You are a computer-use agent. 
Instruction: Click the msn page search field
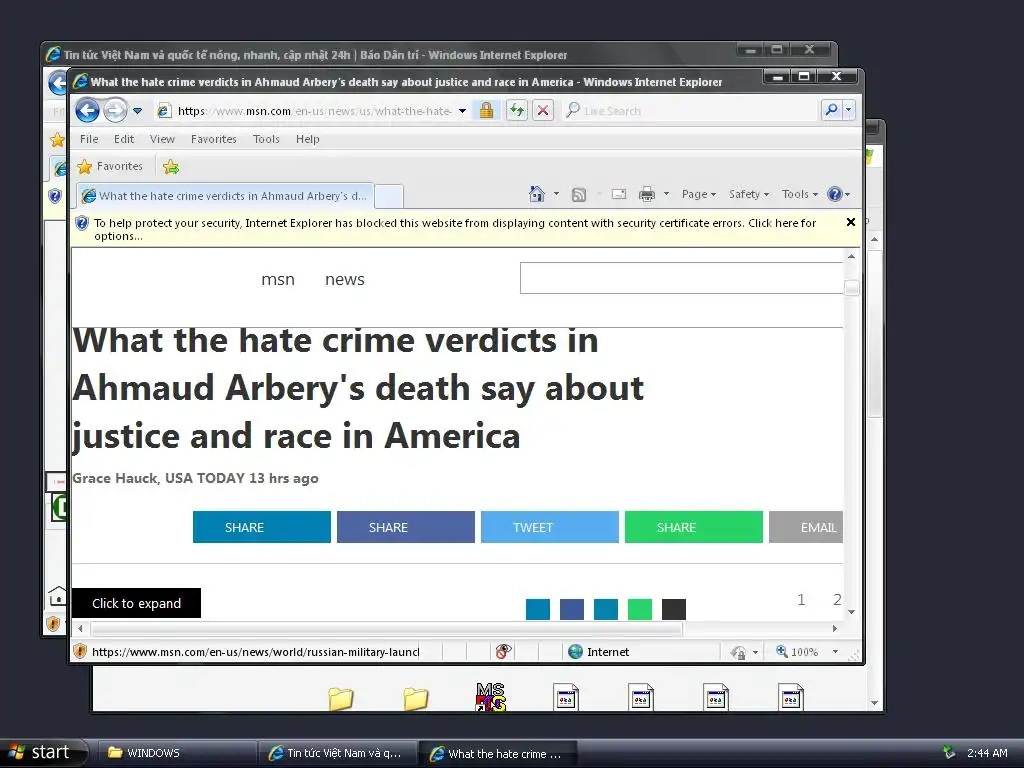click(681, 278)
